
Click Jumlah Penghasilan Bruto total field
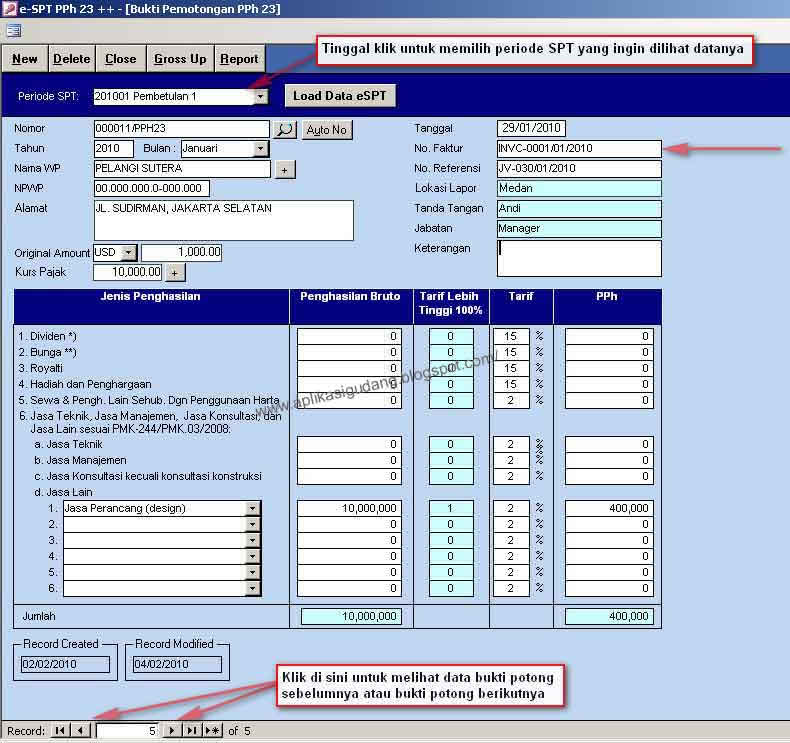point(351,617)
